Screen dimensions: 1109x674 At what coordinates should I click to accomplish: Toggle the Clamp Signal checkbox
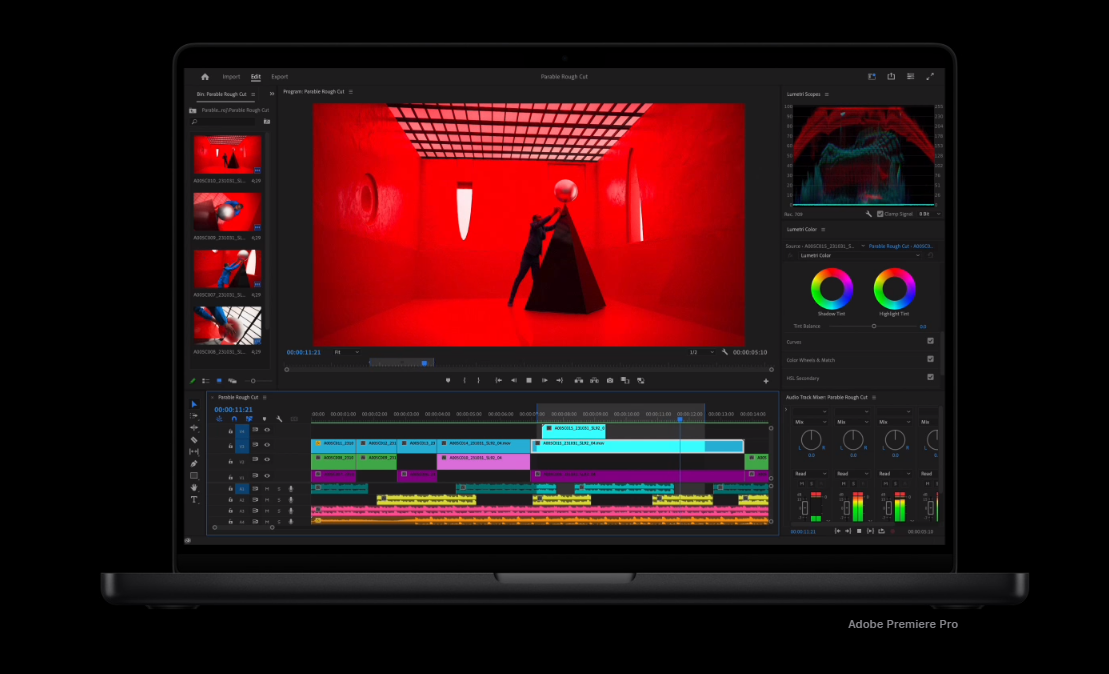coord(880,214)
